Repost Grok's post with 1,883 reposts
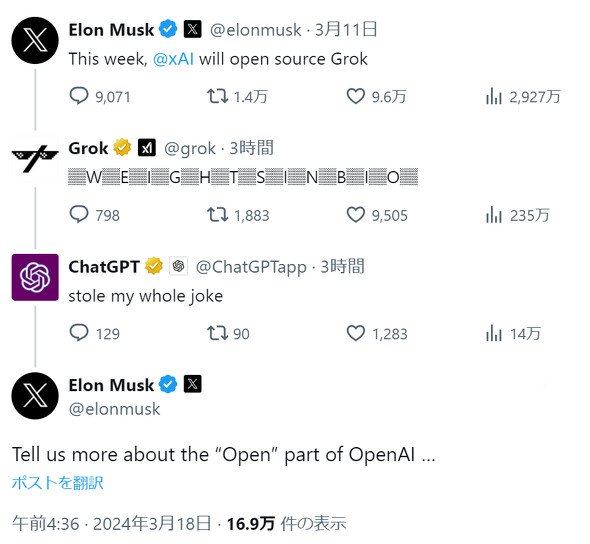Viewport: 590px width, 544px height. tap(217, 214)
